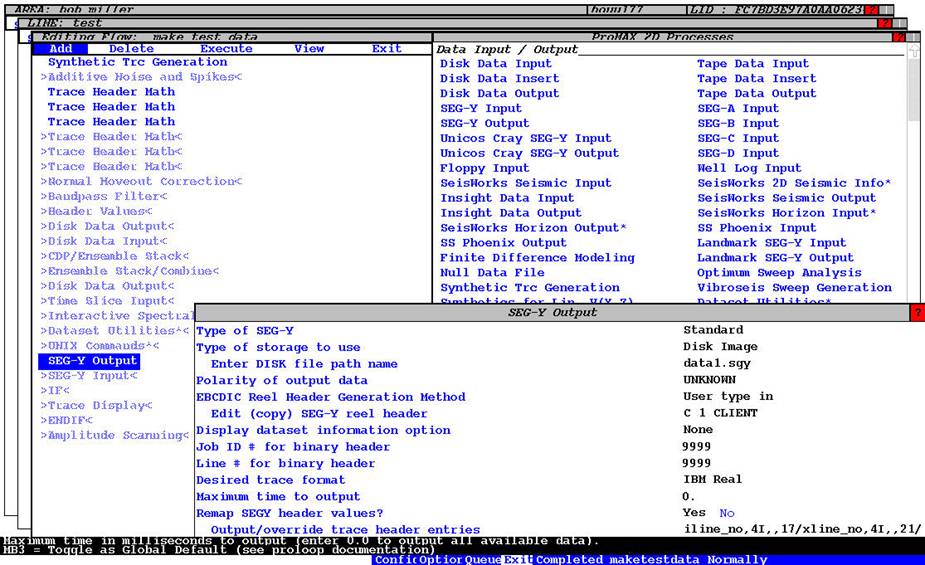Screen dimensions: 925x565
Task: Choose Landmark SEG-Y Input process
Action: [771, 243]
